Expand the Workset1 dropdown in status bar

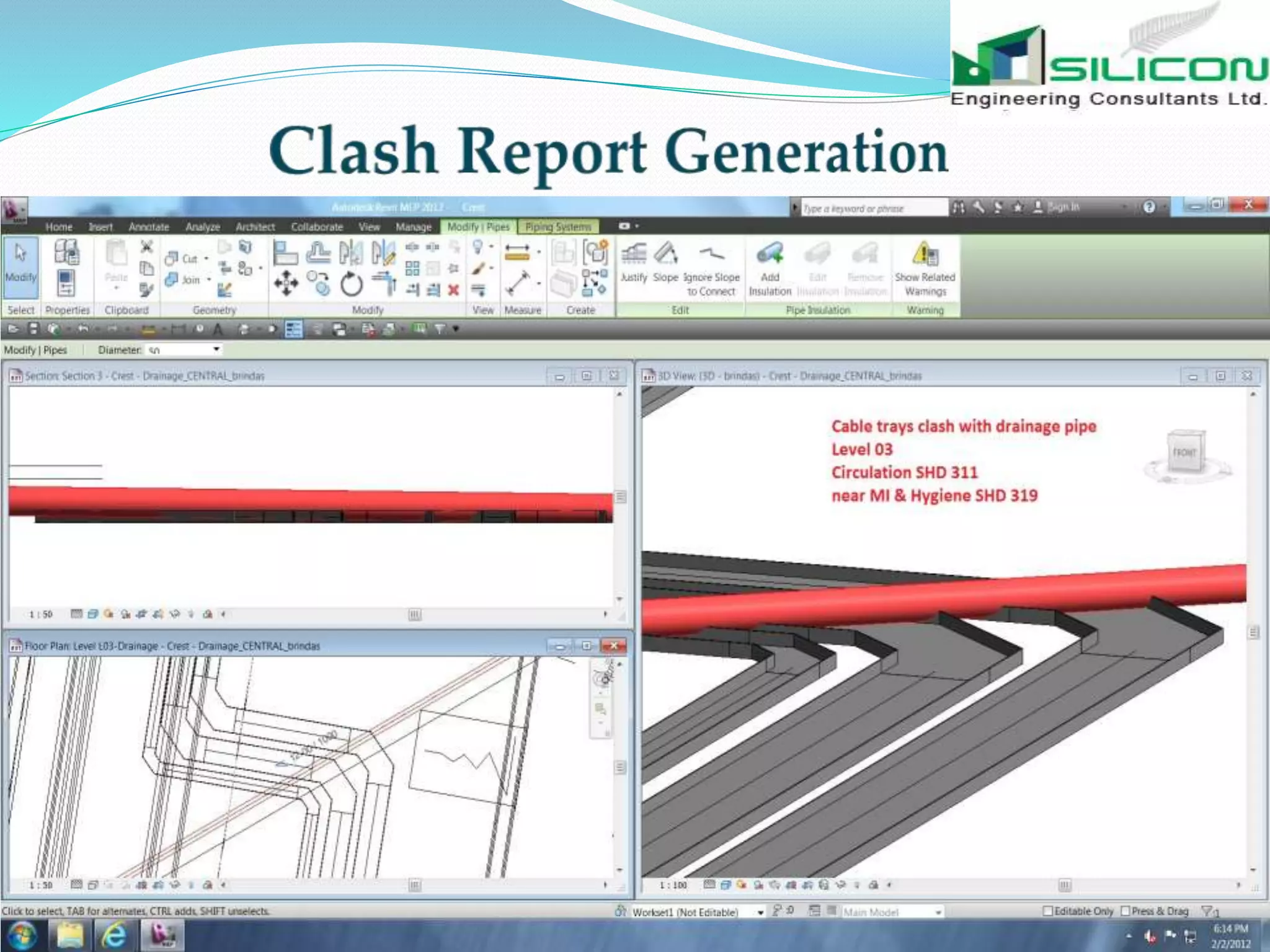pos(760,912)
